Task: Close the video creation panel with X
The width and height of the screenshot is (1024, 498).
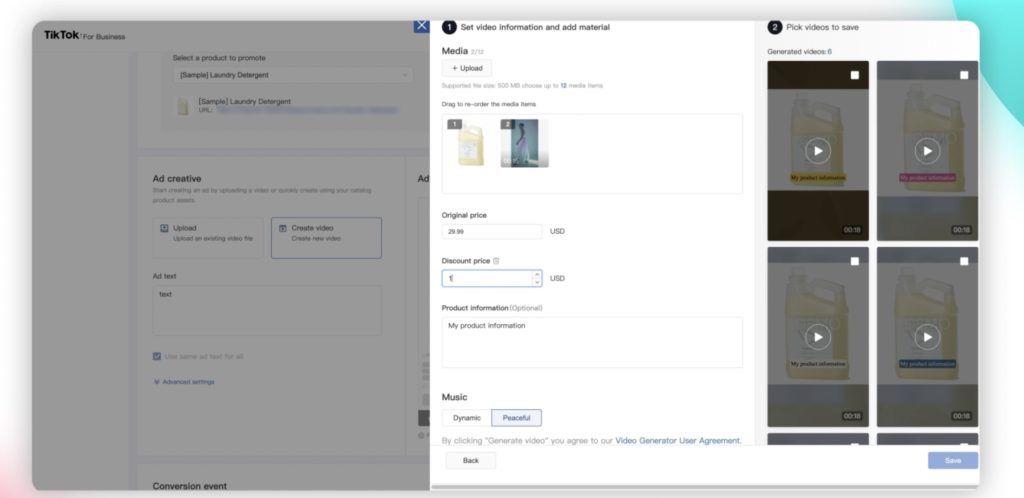Action: (x=421, y=25)
